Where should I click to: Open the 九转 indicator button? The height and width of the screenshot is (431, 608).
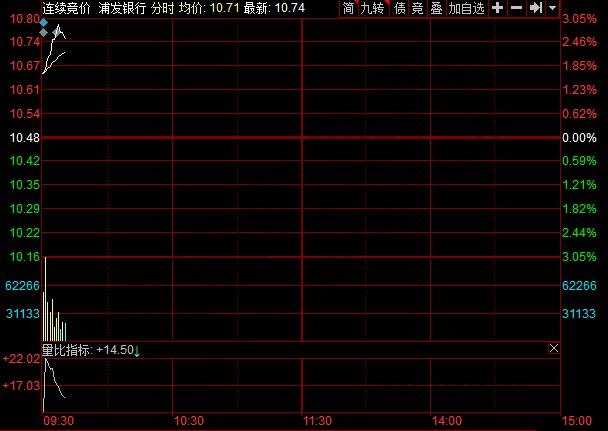[x=373, y=8]
